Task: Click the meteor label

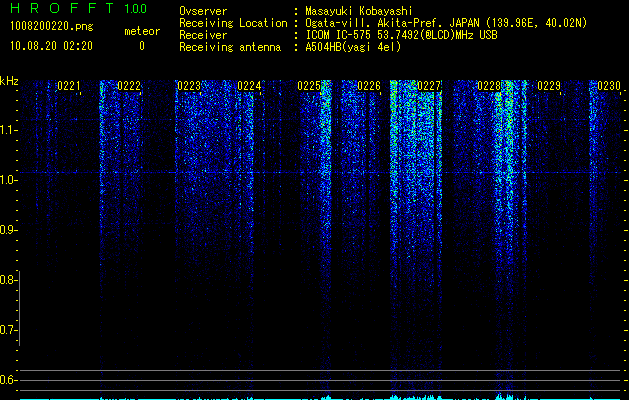Action: click(x=142, y=31)
